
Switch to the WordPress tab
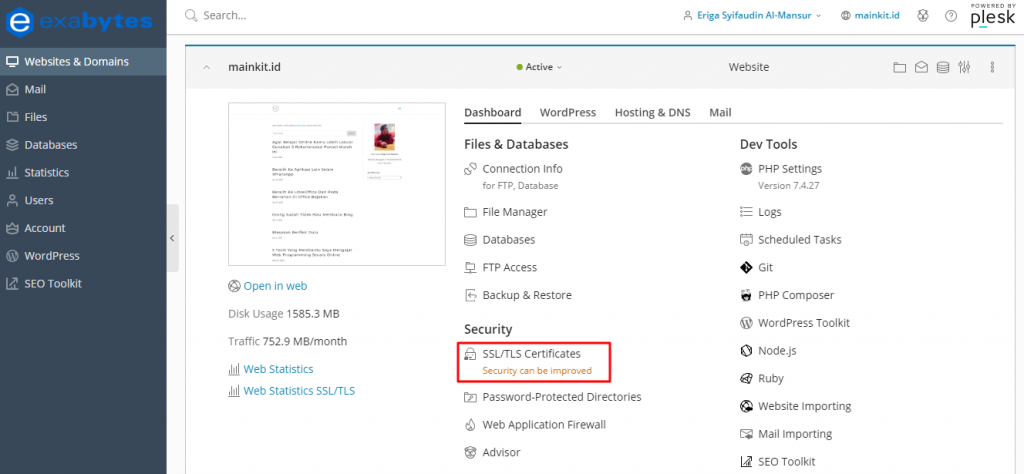[x=568, y=112]
